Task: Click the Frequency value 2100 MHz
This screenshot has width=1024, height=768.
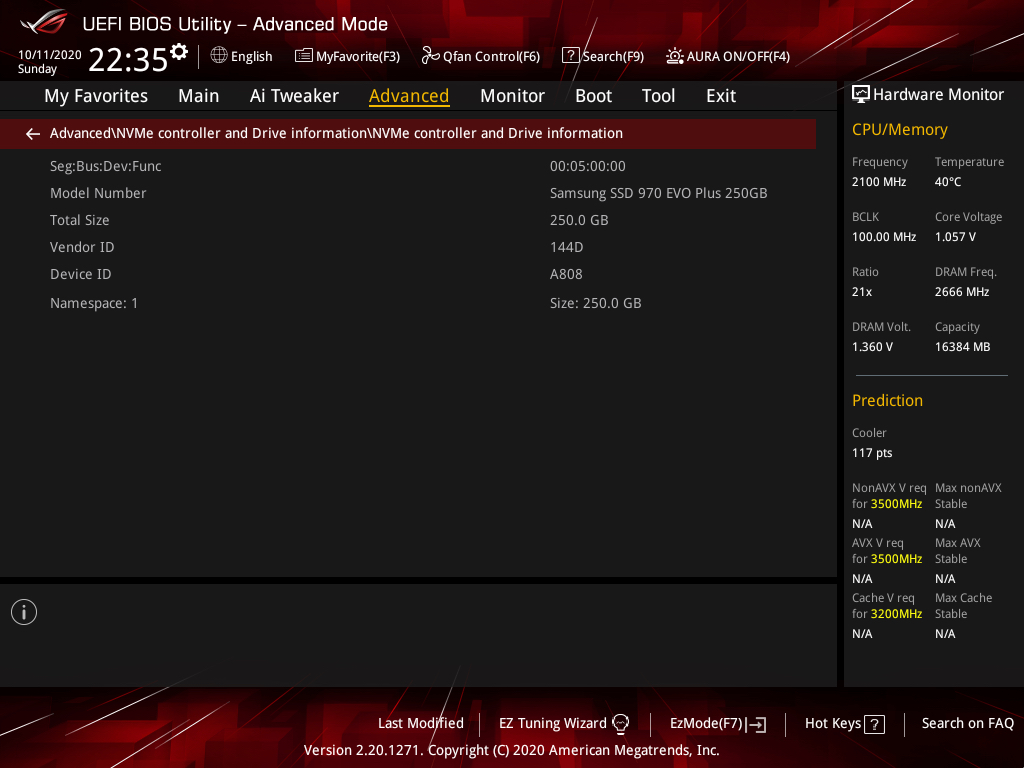Action: [879, 182]
